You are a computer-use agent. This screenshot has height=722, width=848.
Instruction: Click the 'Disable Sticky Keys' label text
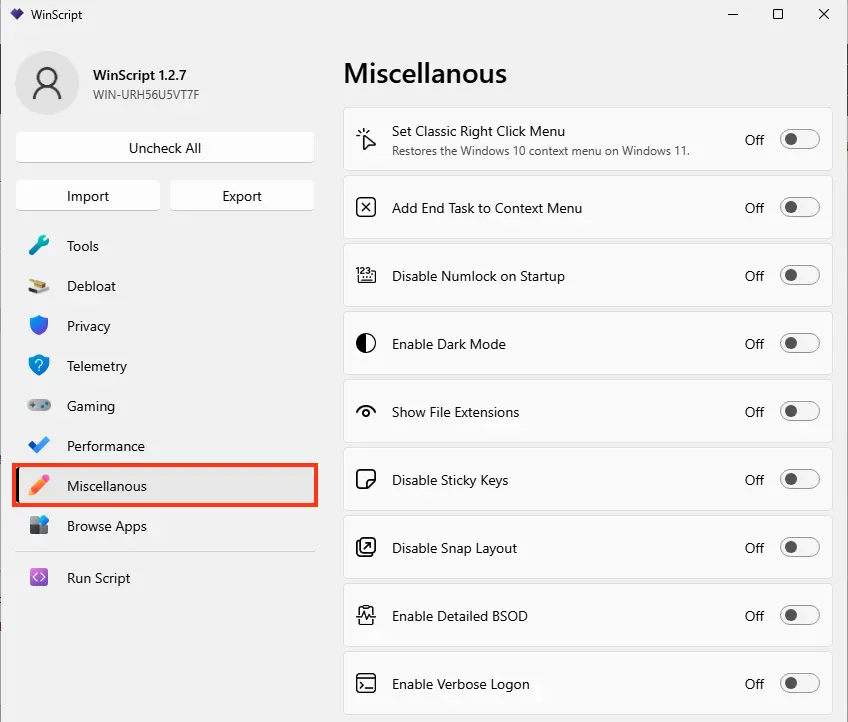pyautogui.click(x=450, y=480)
